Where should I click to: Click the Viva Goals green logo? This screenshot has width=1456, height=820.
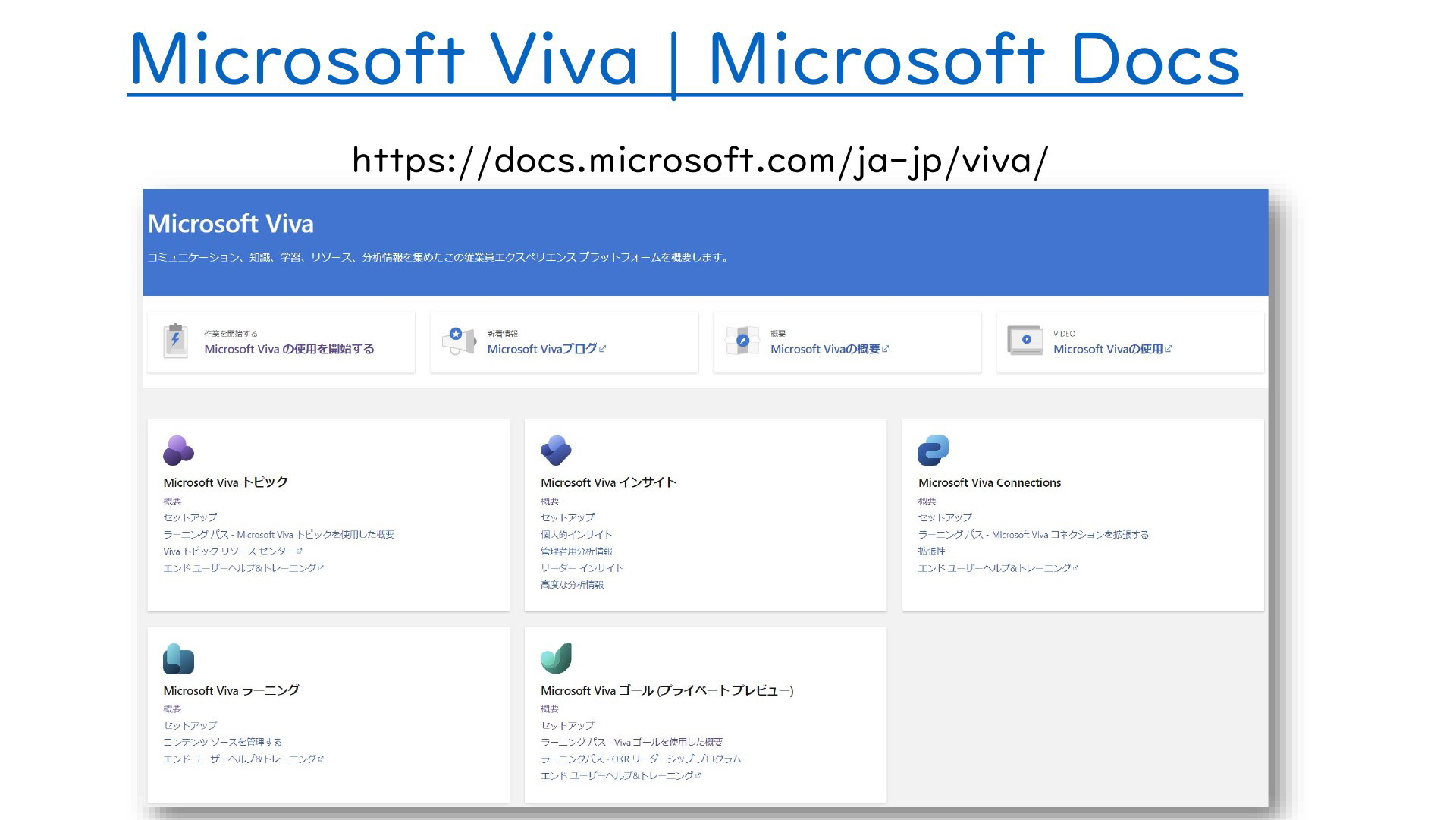(556, 658)
